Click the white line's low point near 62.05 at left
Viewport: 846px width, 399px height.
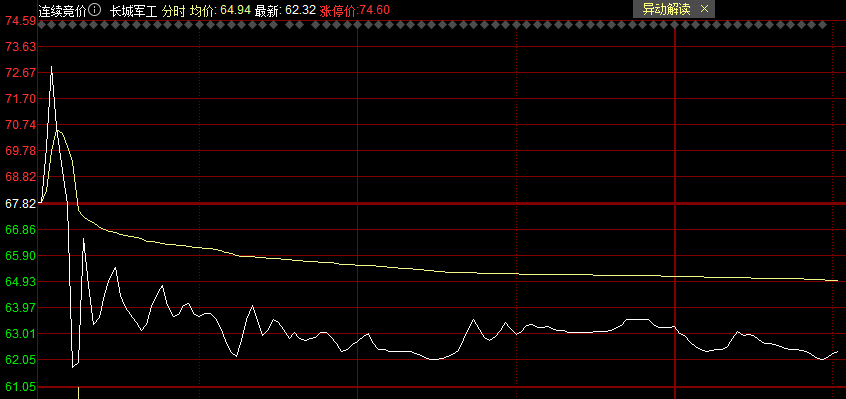pos(73,367)
